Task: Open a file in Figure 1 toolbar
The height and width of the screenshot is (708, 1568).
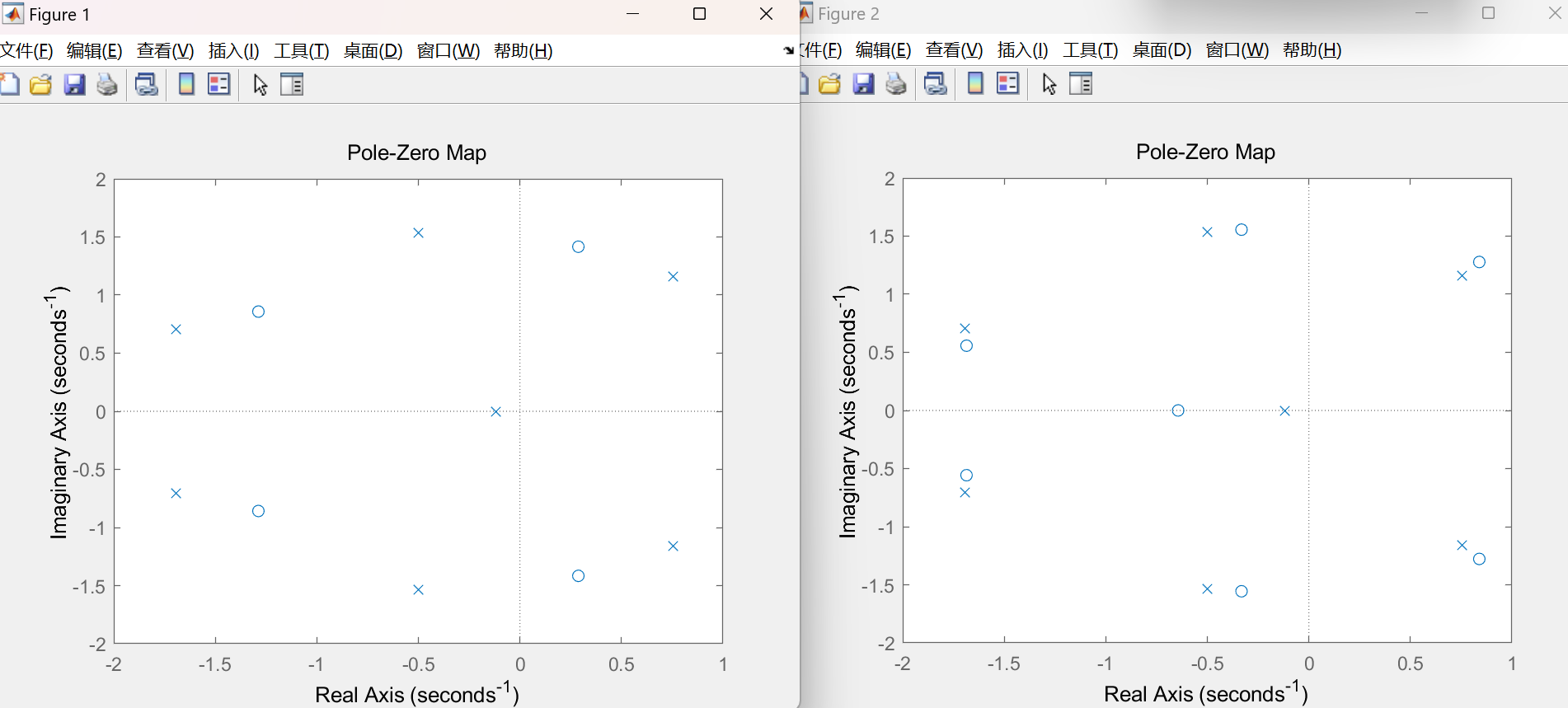Action: (x=40, y=85)
